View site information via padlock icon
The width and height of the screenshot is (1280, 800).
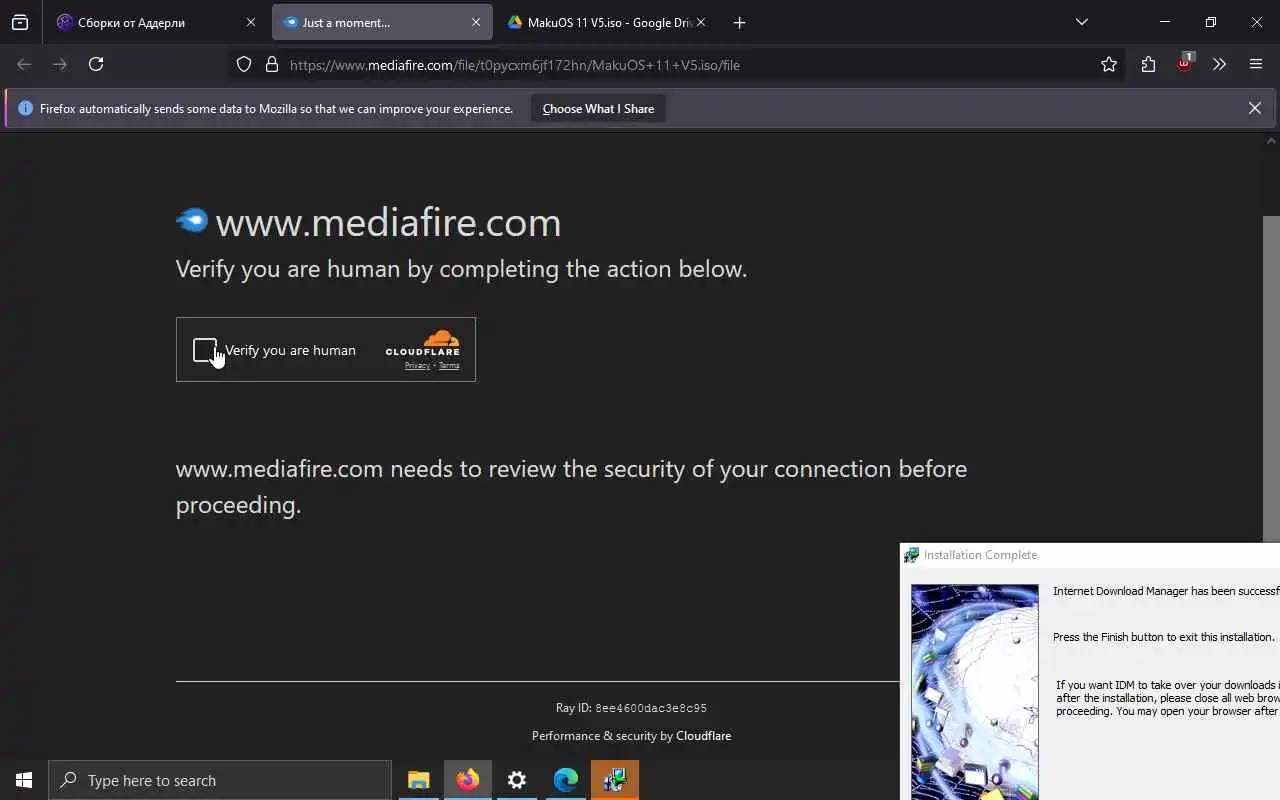(271, 65)
